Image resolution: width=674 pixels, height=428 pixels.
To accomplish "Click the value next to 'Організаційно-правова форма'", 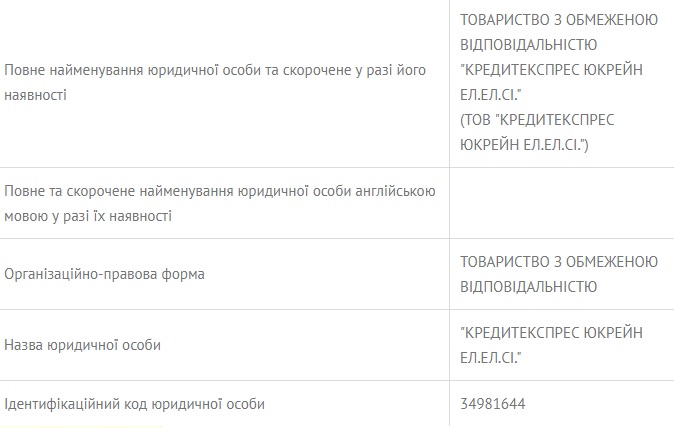I will click(x=558, y=274).
